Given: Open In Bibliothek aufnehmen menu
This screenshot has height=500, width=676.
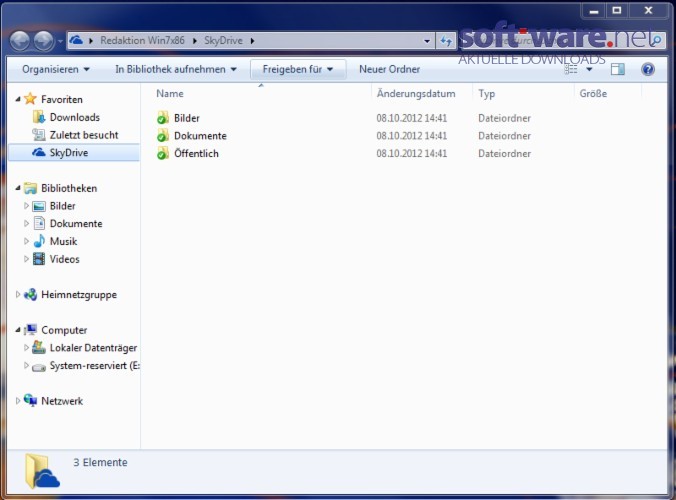Looking at the screenshot, I should click(176, 69).
